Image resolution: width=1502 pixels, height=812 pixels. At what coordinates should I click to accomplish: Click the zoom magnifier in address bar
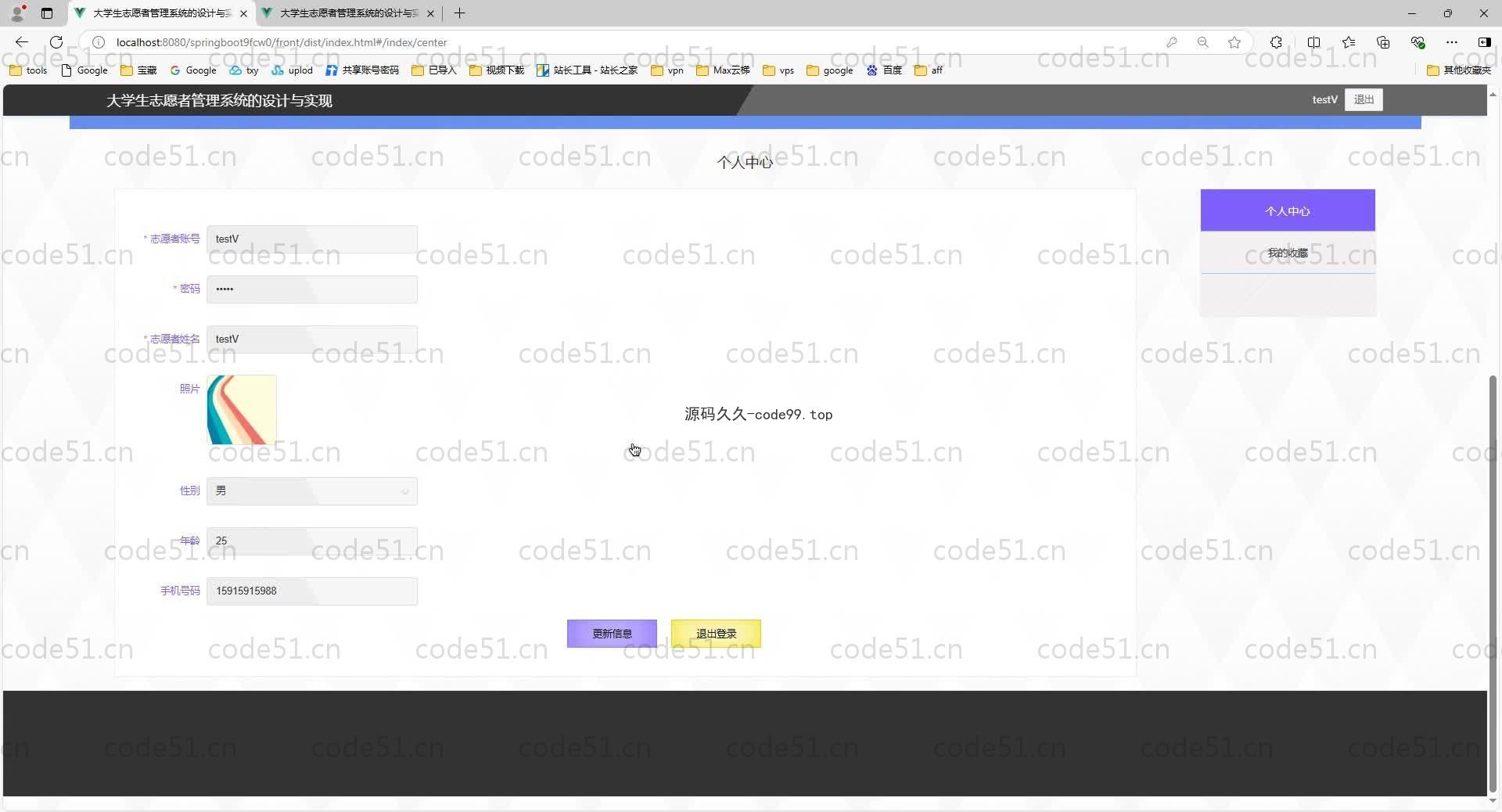(1203, 42)
